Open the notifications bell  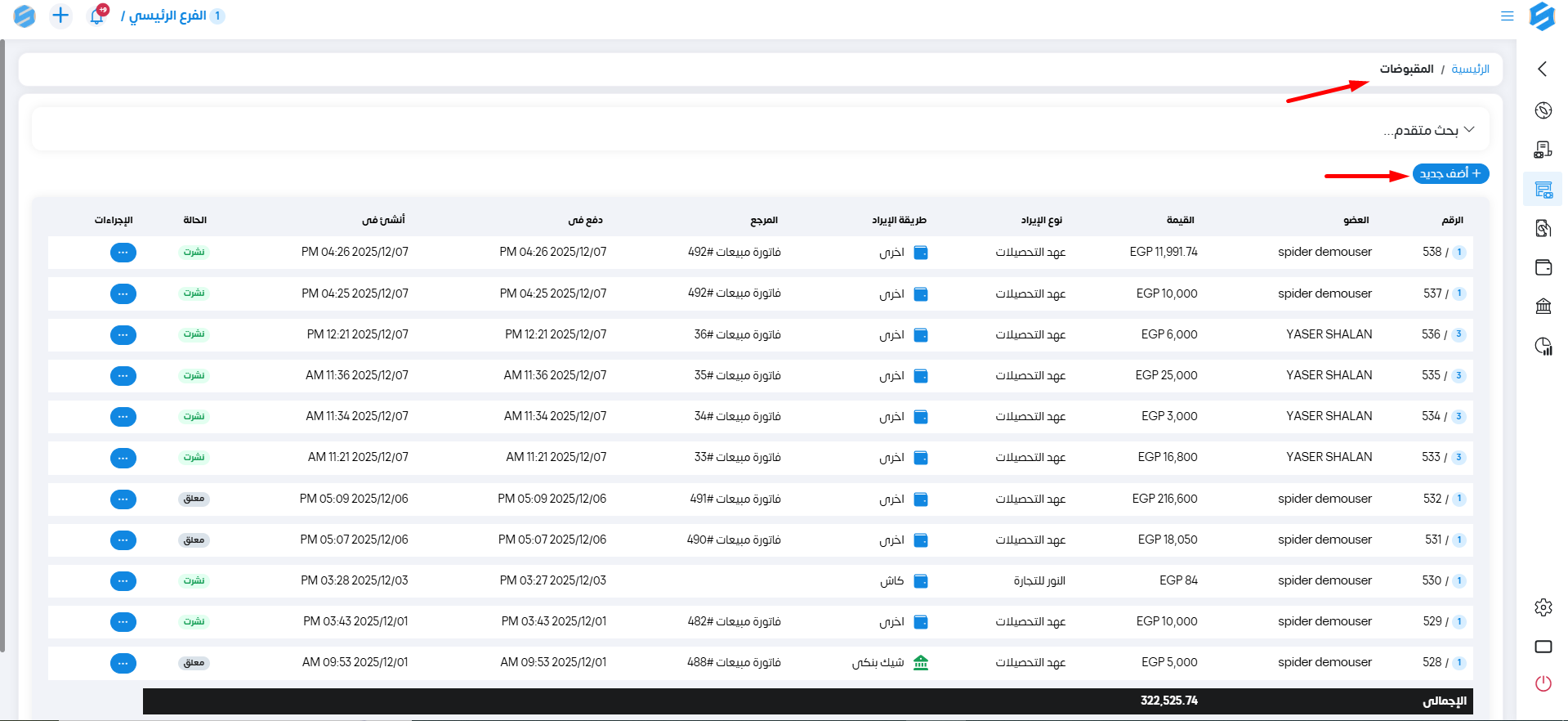coord(97,16)
